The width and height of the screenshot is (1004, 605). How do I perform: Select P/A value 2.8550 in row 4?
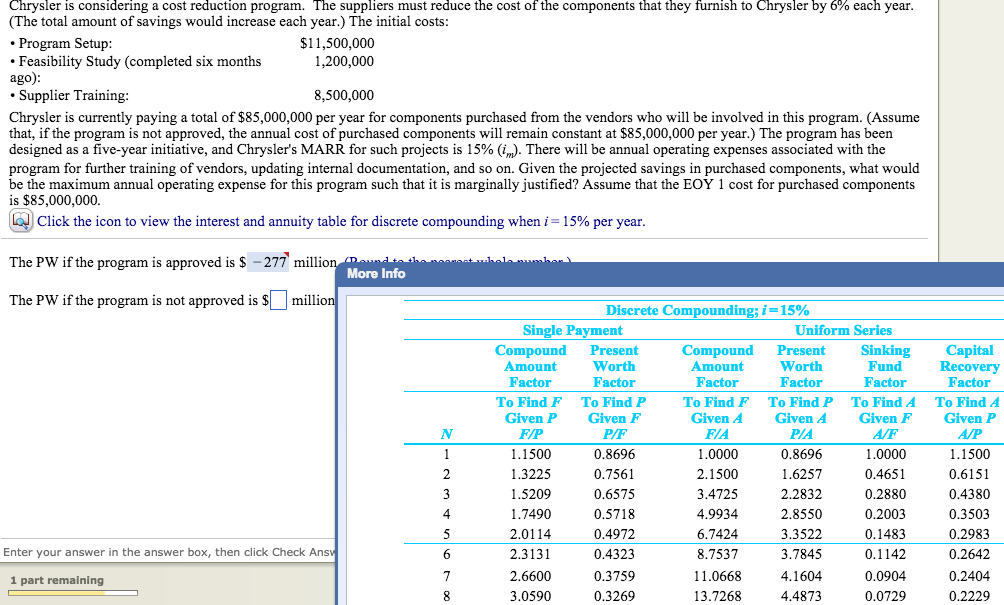click(801, 514)
